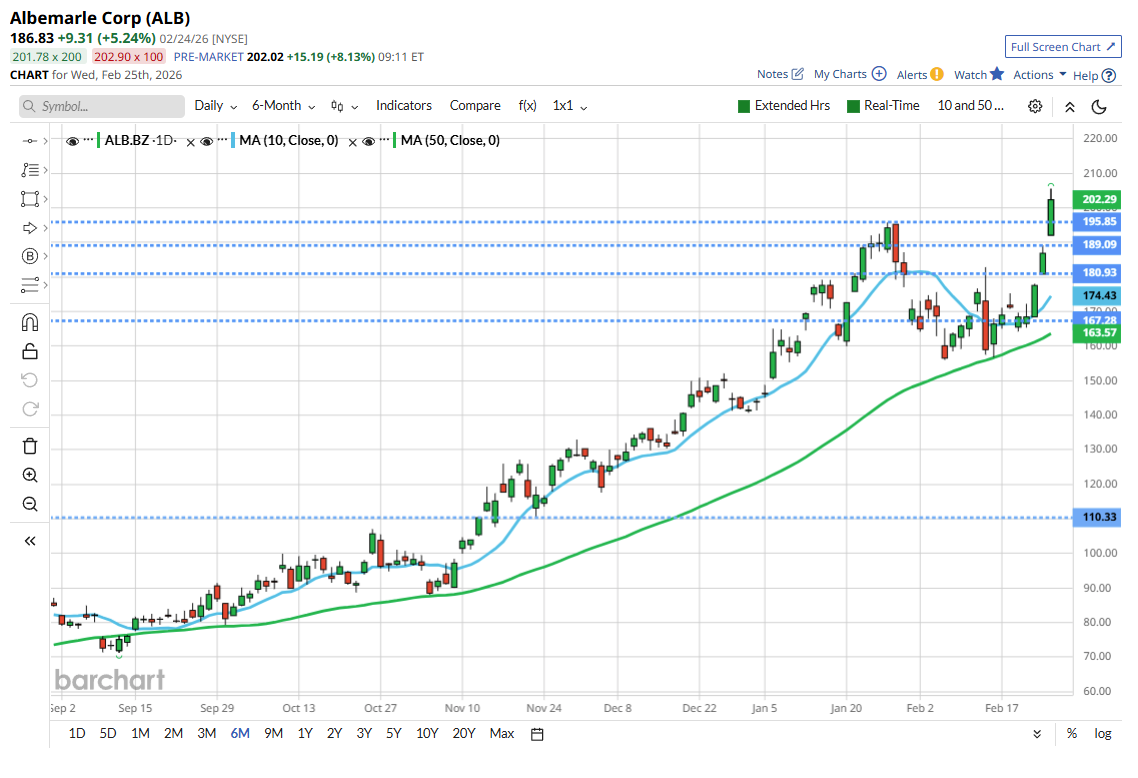Screen dimensions: 1138x778
Task: Open the My Charts link
Action: [x=849, y=74]
